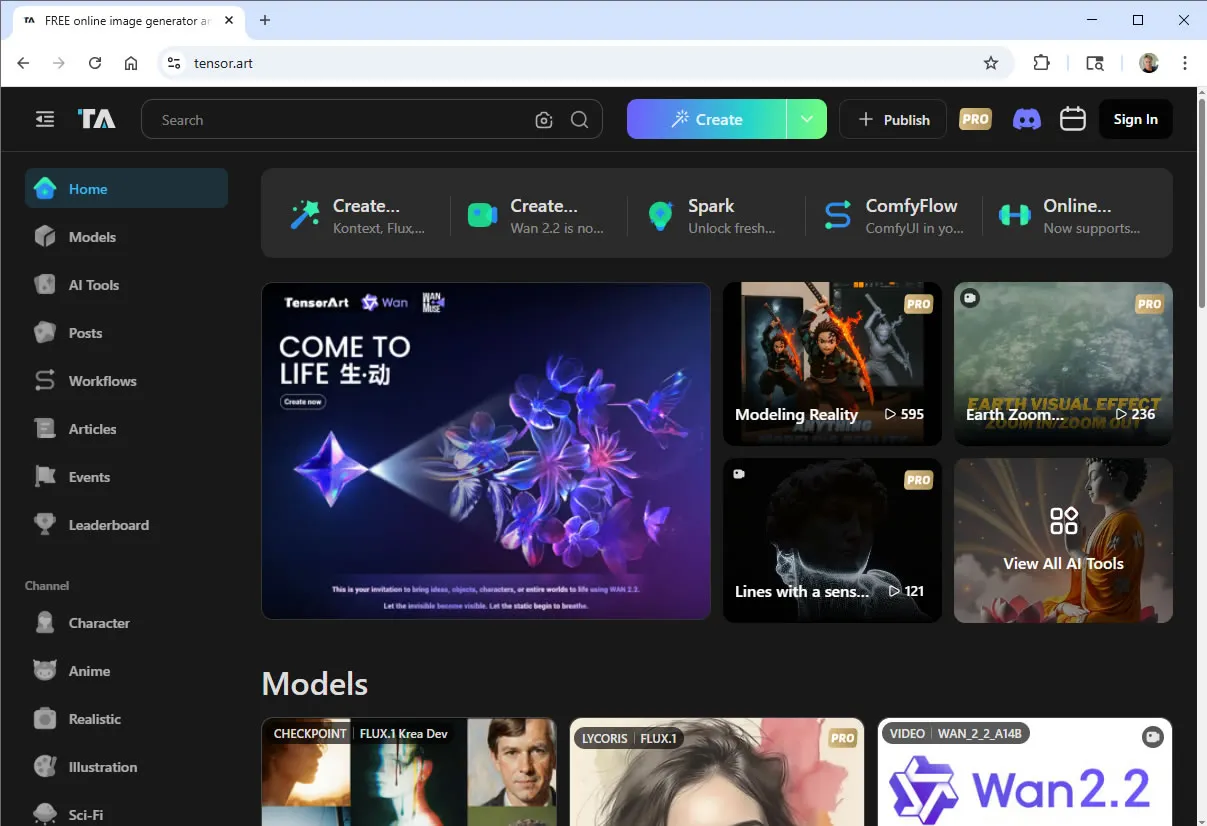Screen dimensions: 1207x826
Task: Open View All AI Tools
Action: pos(1063,541)
